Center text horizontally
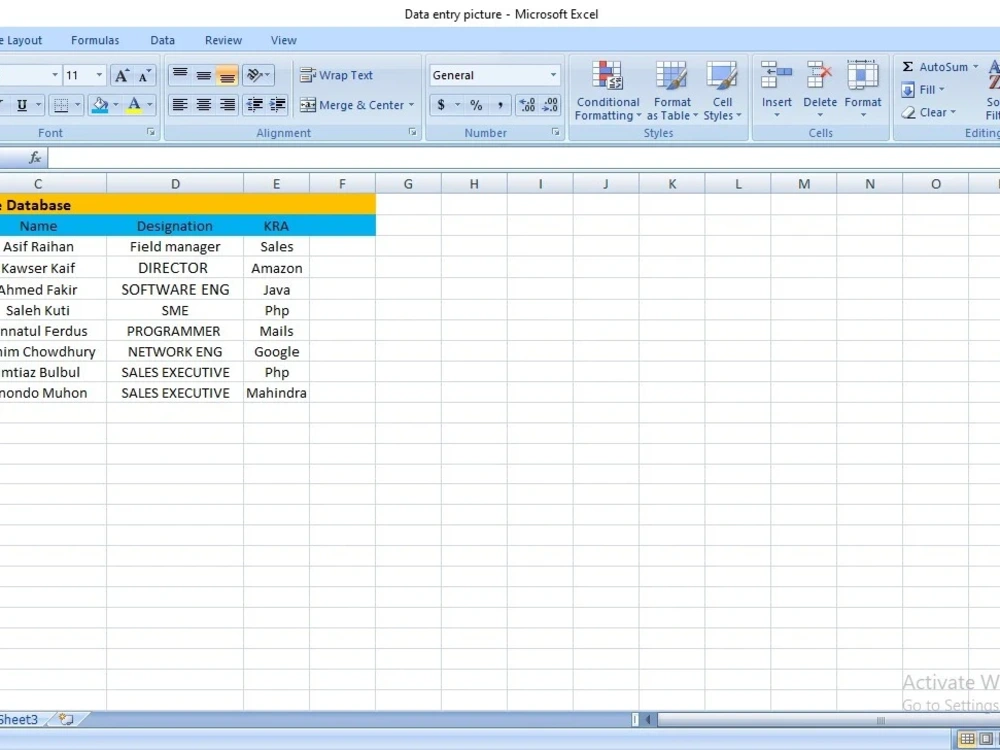1000x750 pixels. click(204, 105)
